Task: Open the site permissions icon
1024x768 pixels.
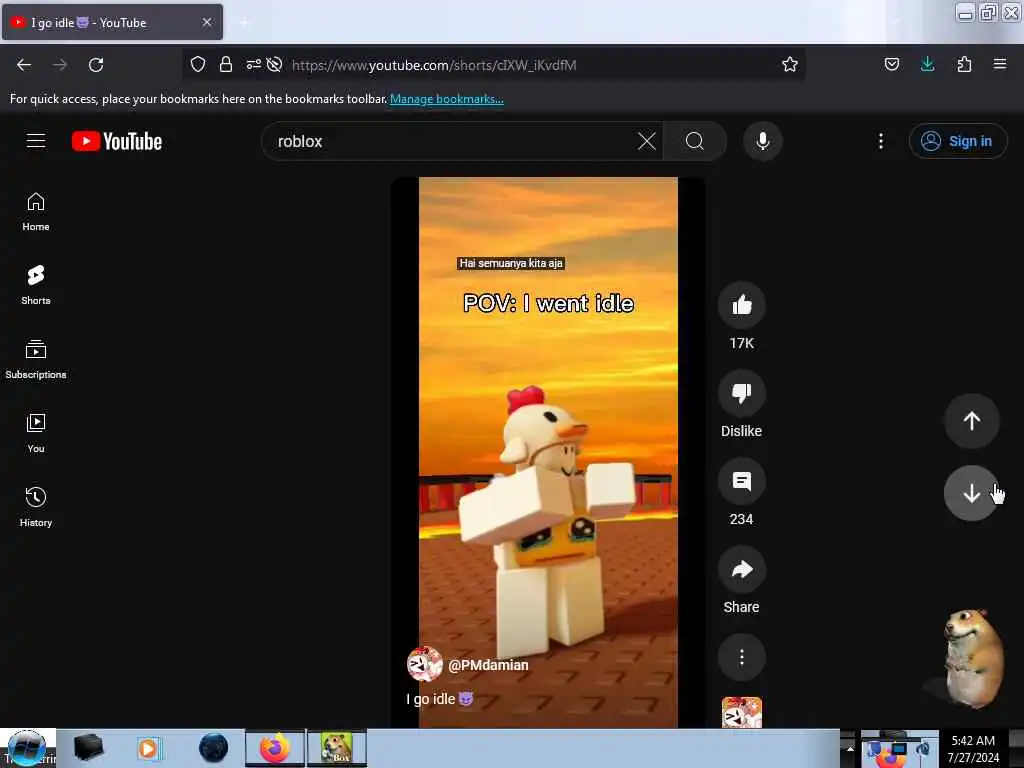Action: pos(253,64)
